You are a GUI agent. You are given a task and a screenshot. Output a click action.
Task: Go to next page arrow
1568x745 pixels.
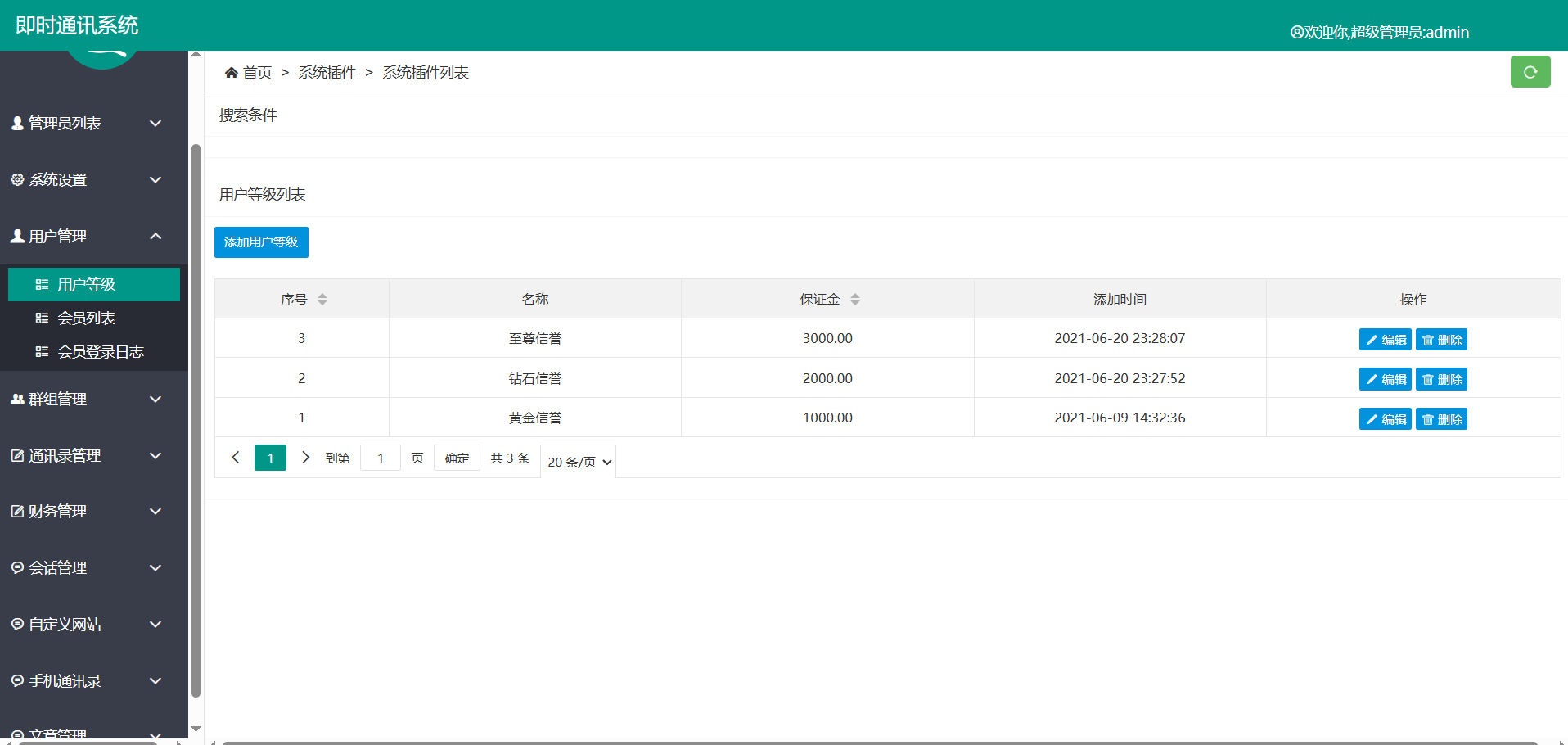point(305,458)
